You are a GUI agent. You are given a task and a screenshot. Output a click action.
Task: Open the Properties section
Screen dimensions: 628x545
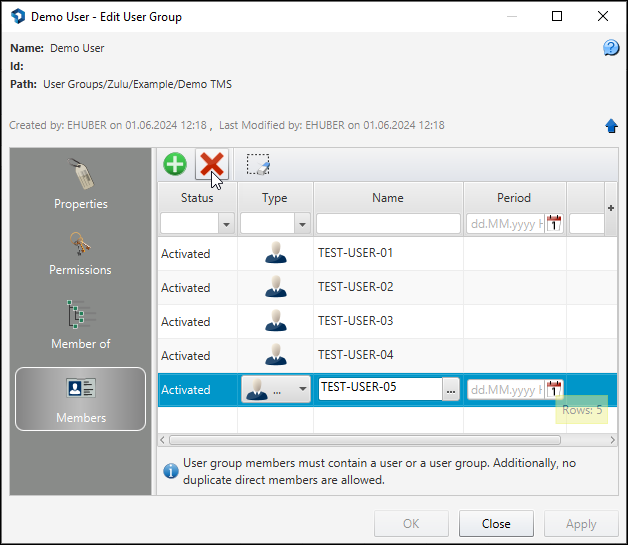click(x=81, y=184)
